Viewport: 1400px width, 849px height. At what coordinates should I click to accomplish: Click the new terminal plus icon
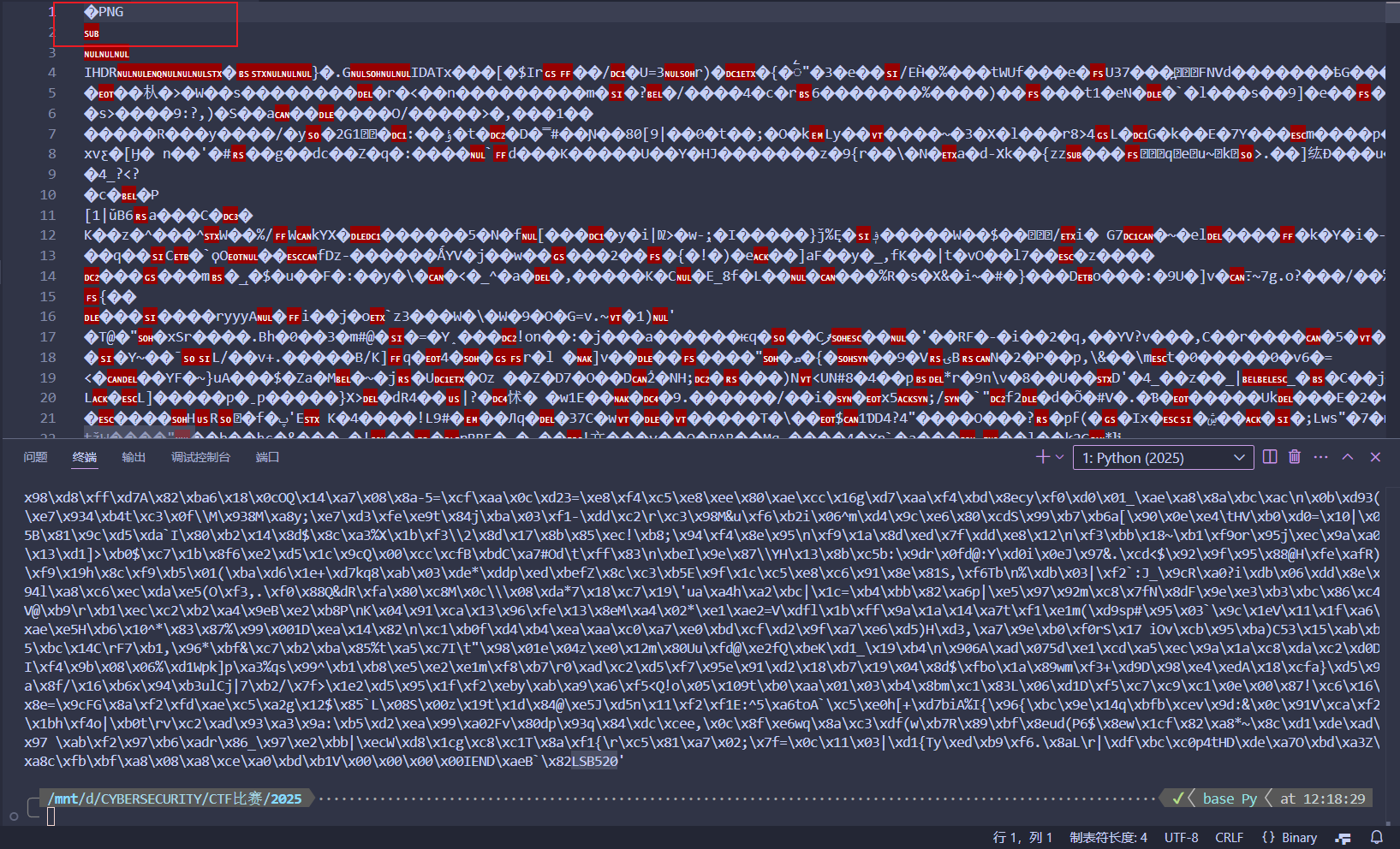point(1042,457)
